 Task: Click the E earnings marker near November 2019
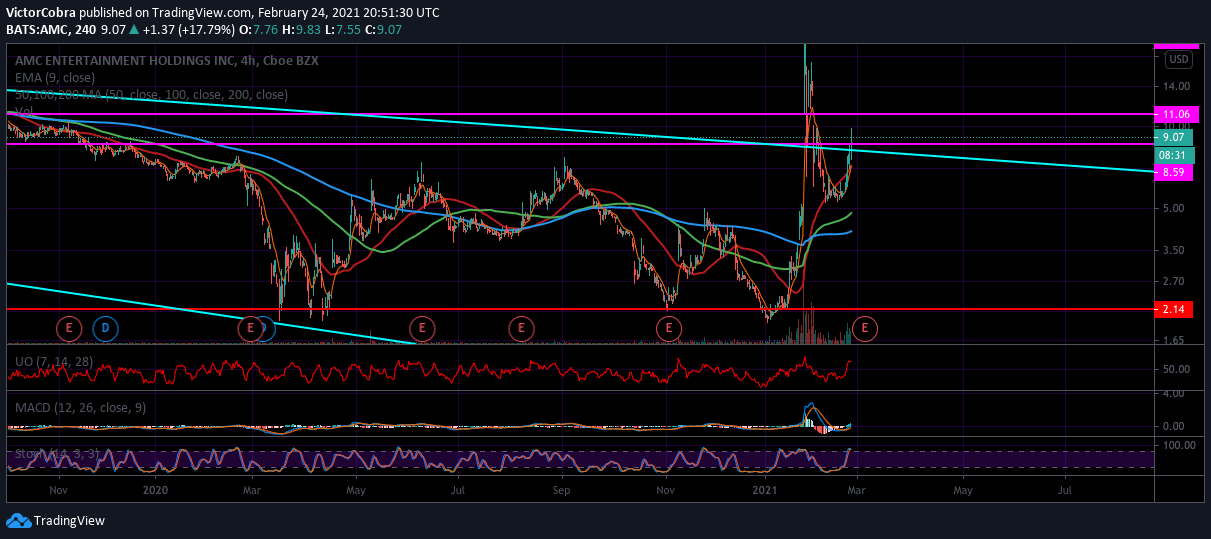pos(69,327)
